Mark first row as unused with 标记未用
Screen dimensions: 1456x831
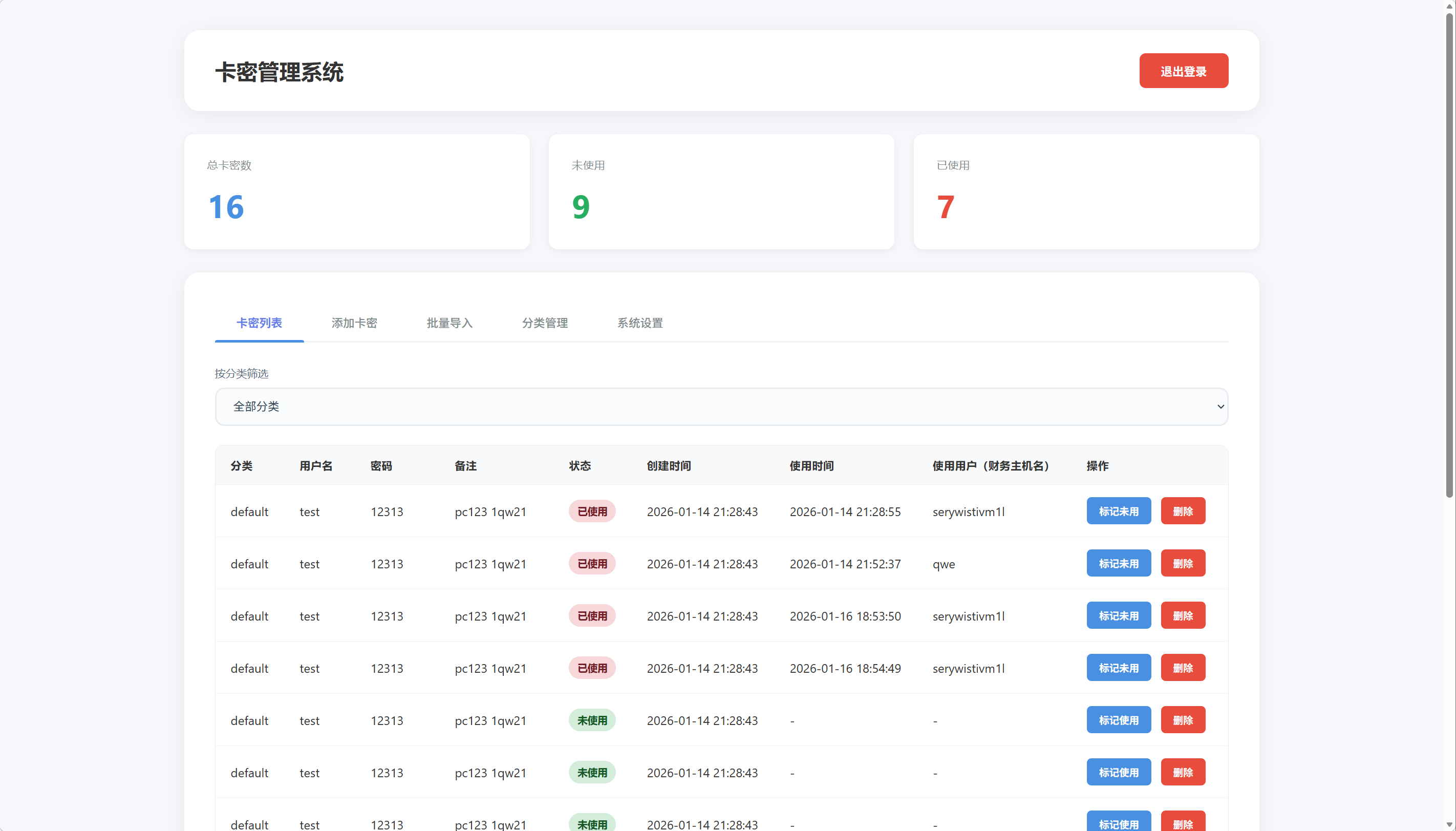1118,511
